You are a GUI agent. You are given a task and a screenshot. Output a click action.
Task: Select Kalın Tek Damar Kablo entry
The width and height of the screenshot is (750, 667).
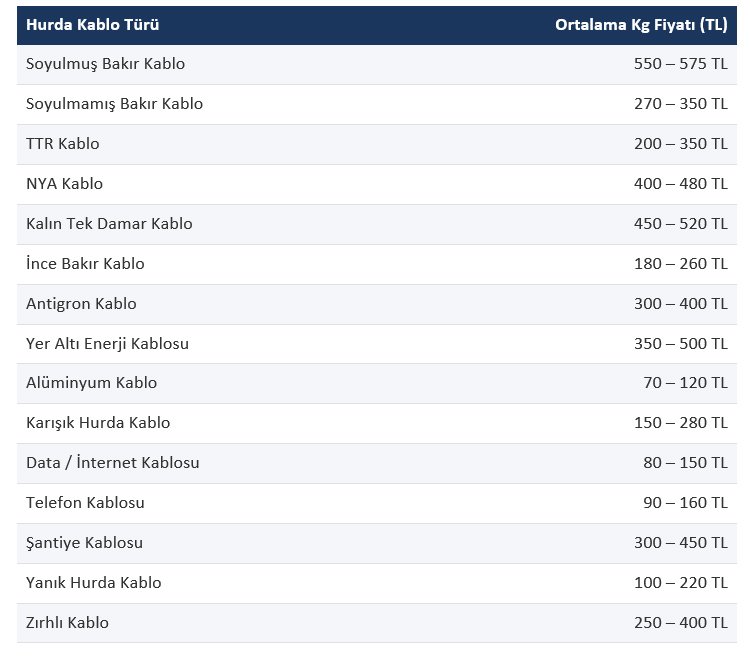[377, 225]
